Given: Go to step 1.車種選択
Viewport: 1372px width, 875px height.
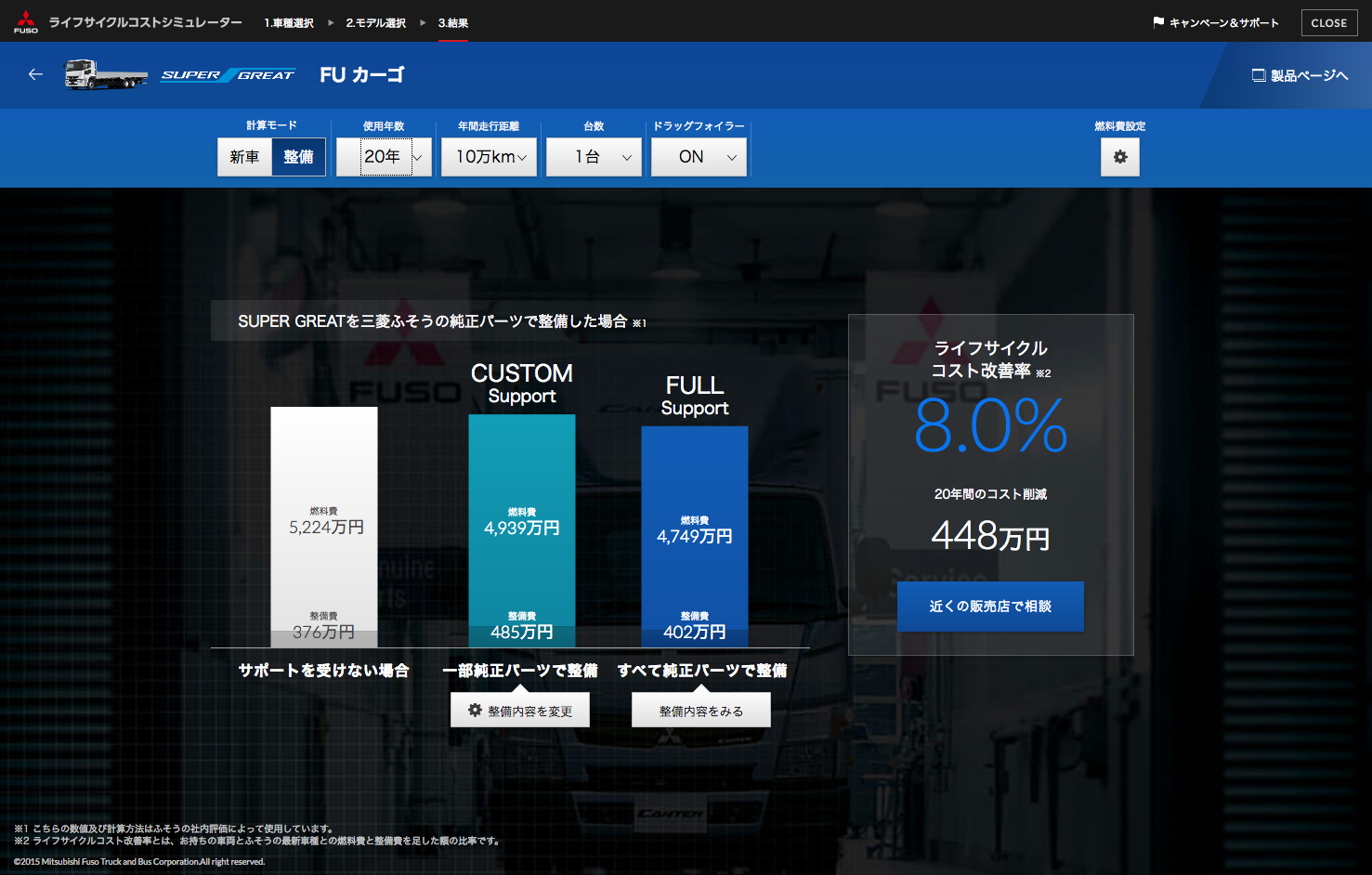Looking at the screenshot, I should click(x=289, y=22).
